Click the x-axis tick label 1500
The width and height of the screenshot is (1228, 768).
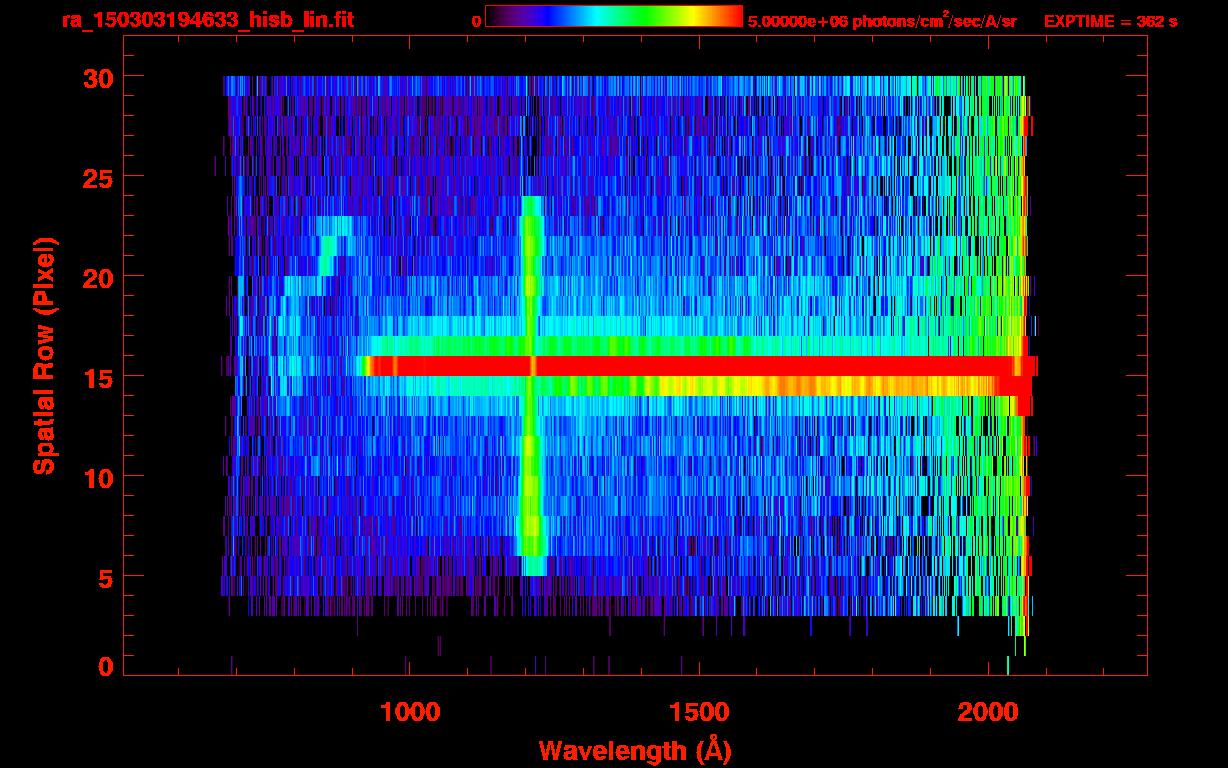tap(699, 711)
